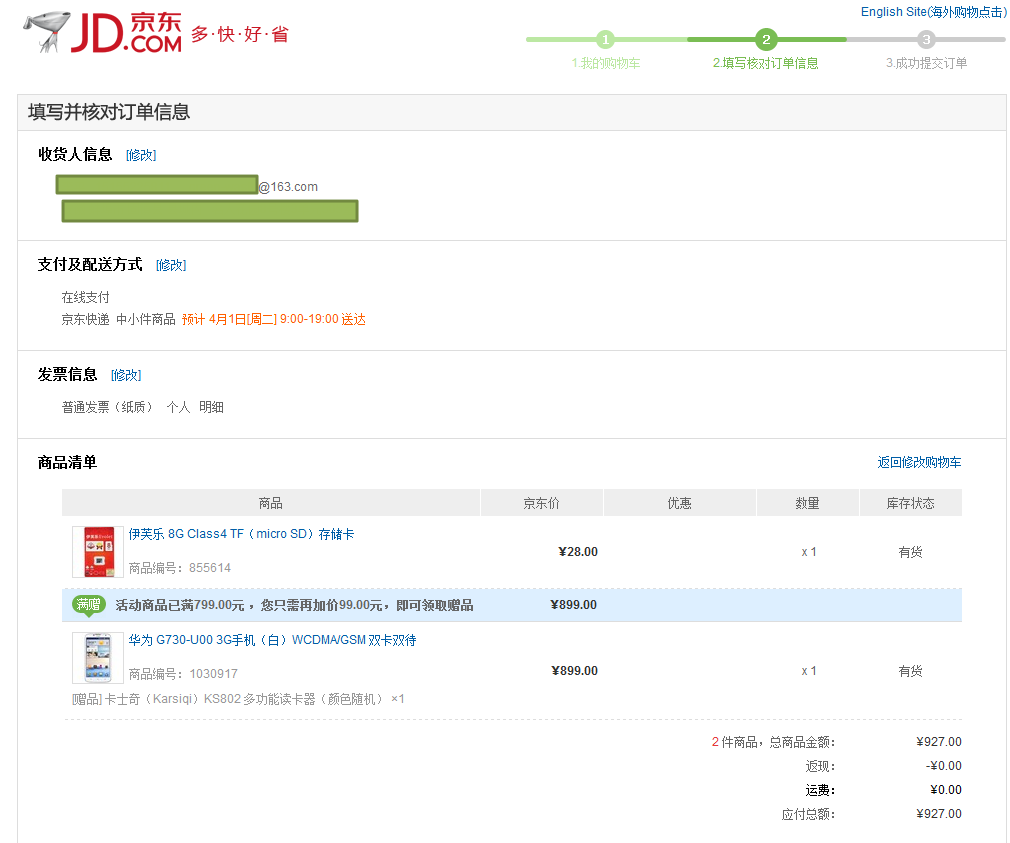Click the JD.com logo

[103, 32]
